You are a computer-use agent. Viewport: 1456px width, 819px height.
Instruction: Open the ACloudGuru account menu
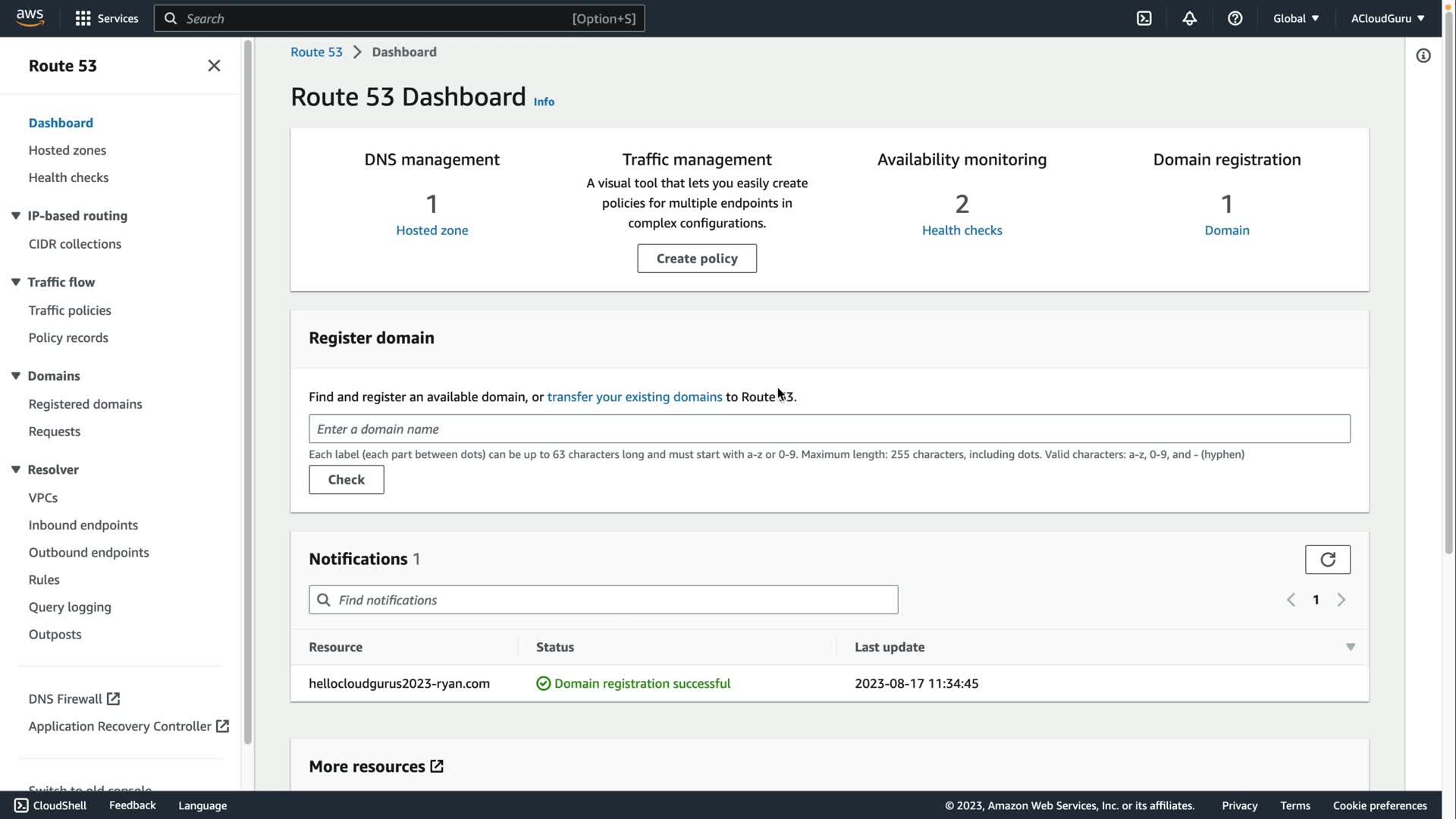(x=1387, y=18)
